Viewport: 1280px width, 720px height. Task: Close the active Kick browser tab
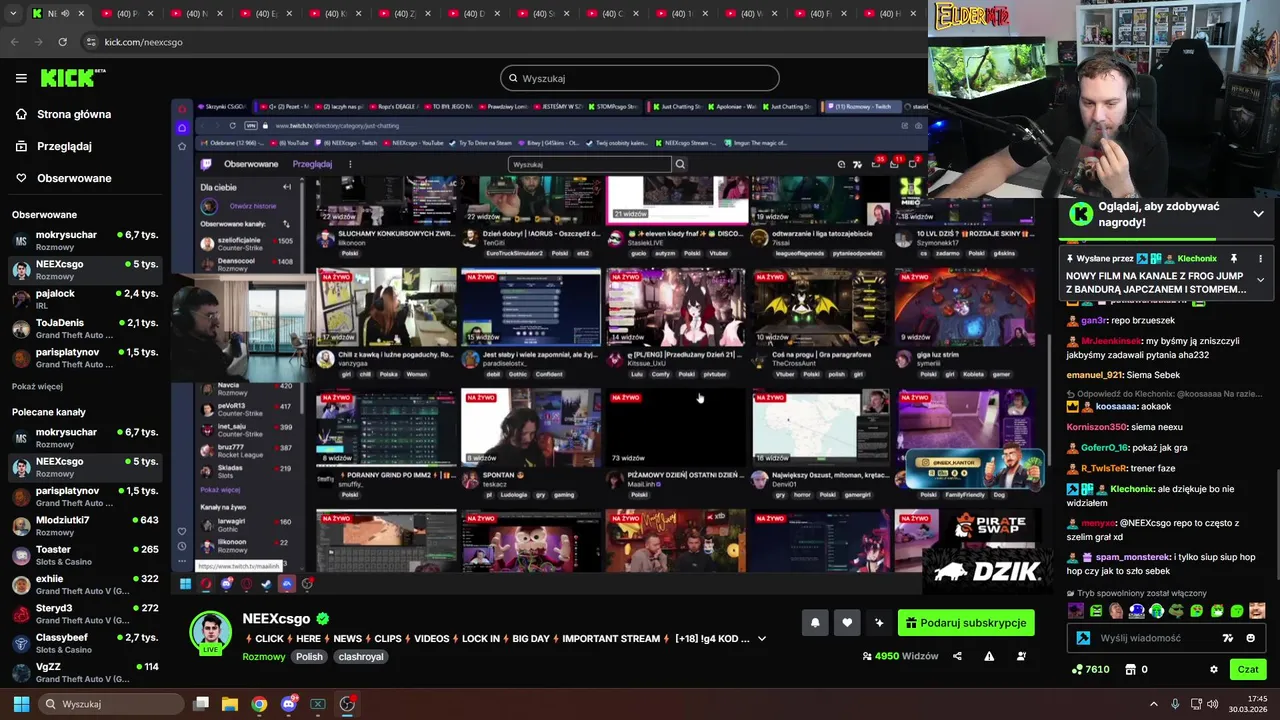pyautogui.click(x=81, y=13)
